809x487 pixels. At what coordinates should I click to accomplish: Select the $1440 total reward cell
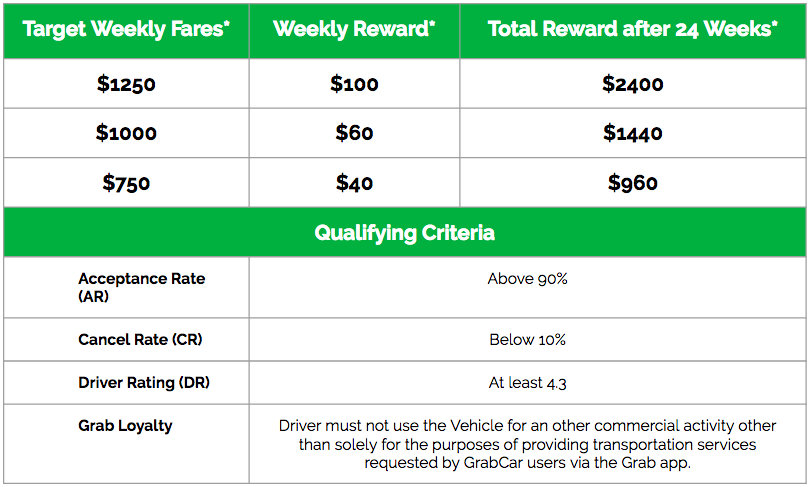(x=632, y=133)
